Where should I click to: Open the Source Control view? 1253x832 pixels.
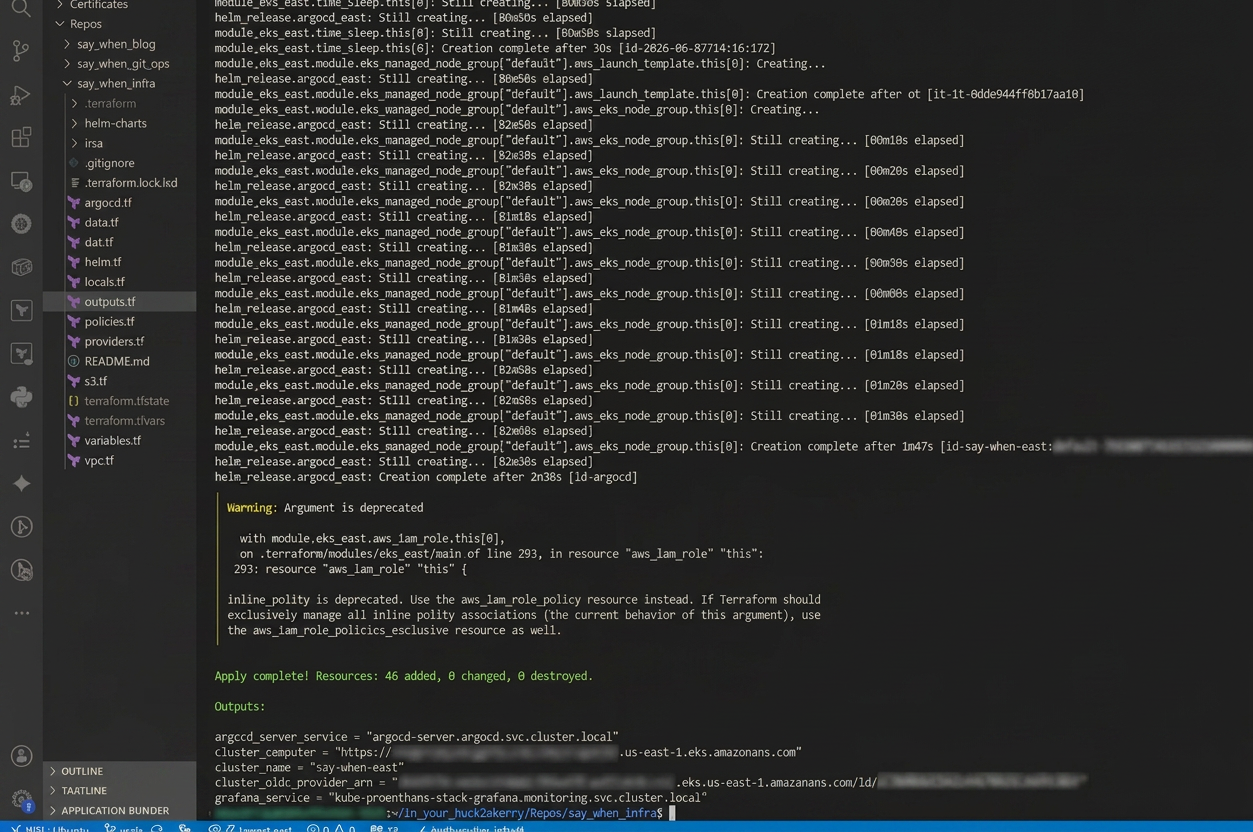pos(21,50)
